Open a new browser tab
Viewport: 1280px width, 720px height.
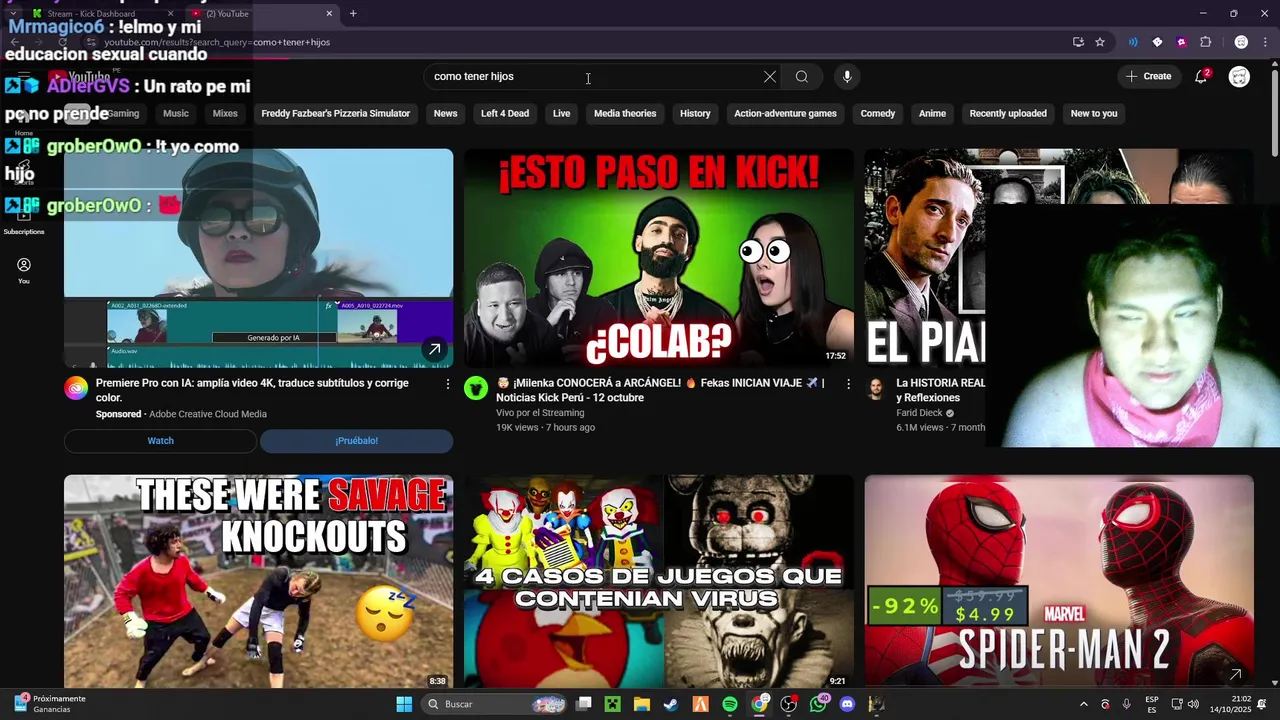click(353, 13)
